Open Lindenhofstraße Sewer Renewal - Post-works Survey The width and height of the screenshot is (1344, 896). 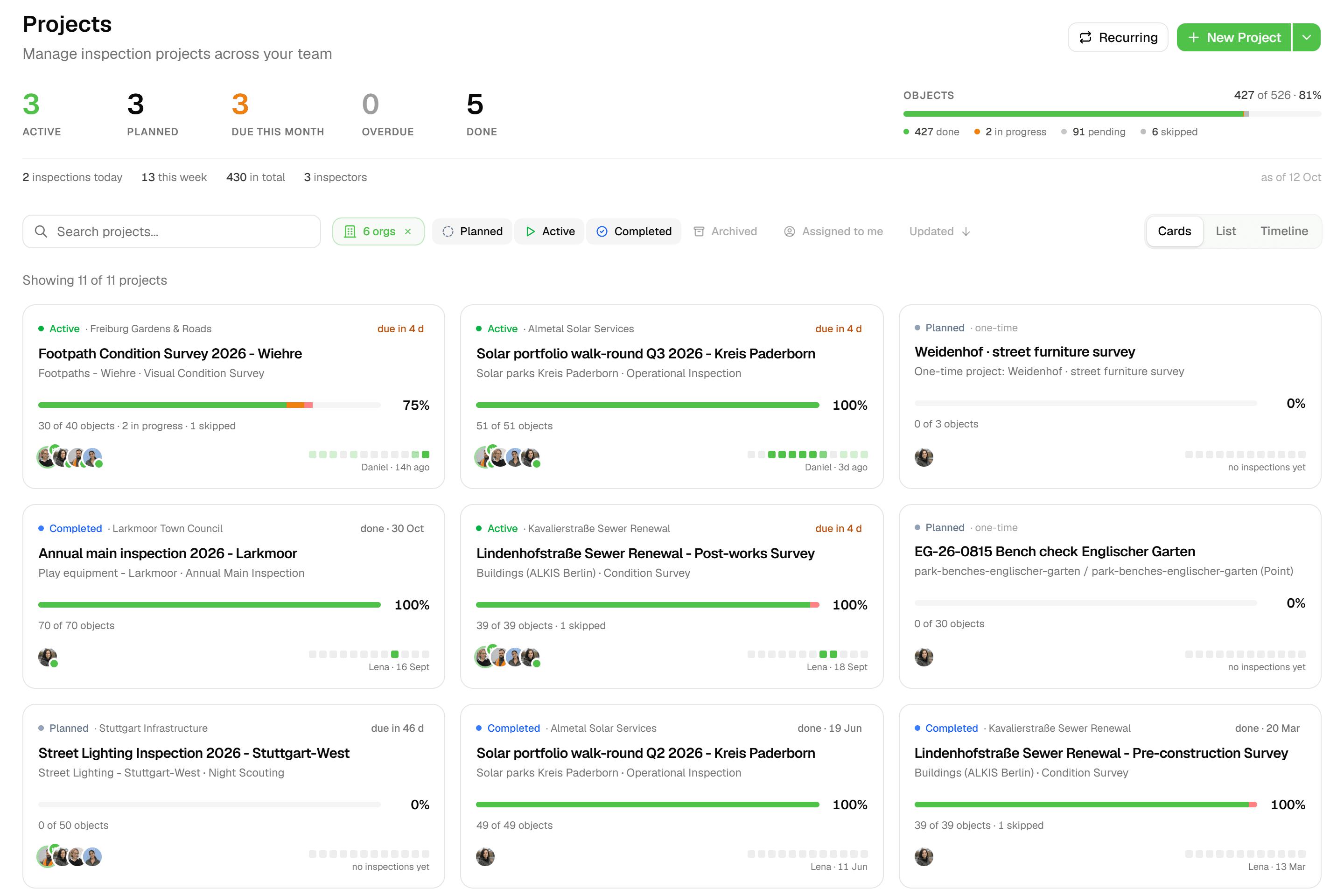pos(645,553)
